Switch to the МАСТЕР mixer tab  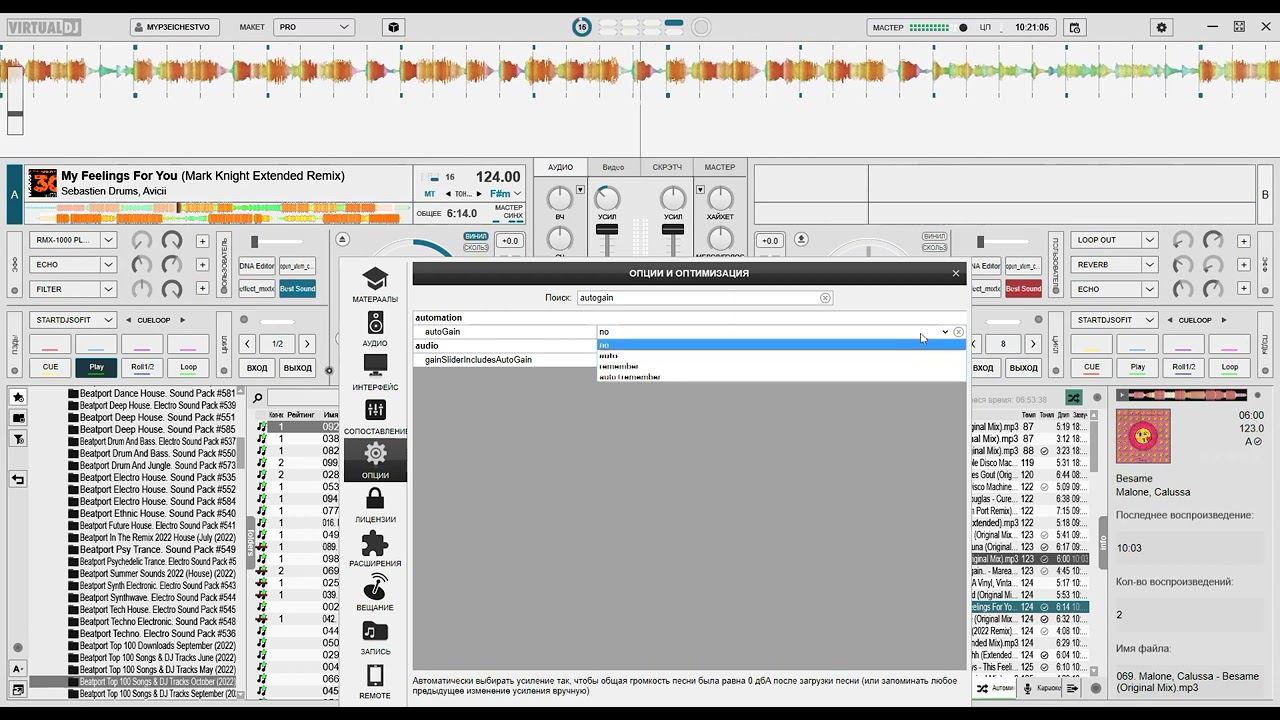click(x=719, y=168)
